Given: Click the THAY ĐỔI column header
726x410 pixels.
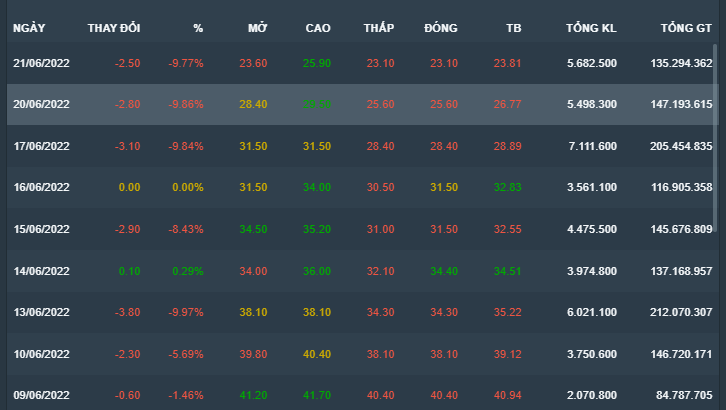Looking at the screenshot, I should pos(114,28).
